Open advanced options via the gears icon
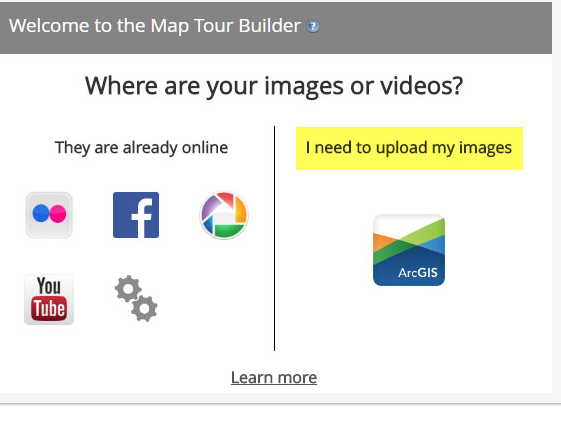The height and width of the screenshot is (430, 561). pyautogui.click(x=136, y=298)
